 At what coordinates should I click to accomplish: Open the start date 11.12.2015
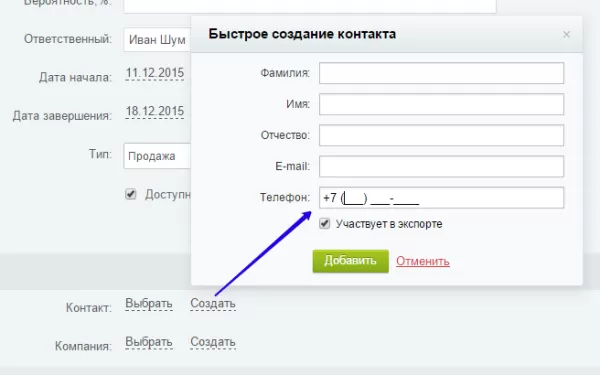[x=155, y=73]
